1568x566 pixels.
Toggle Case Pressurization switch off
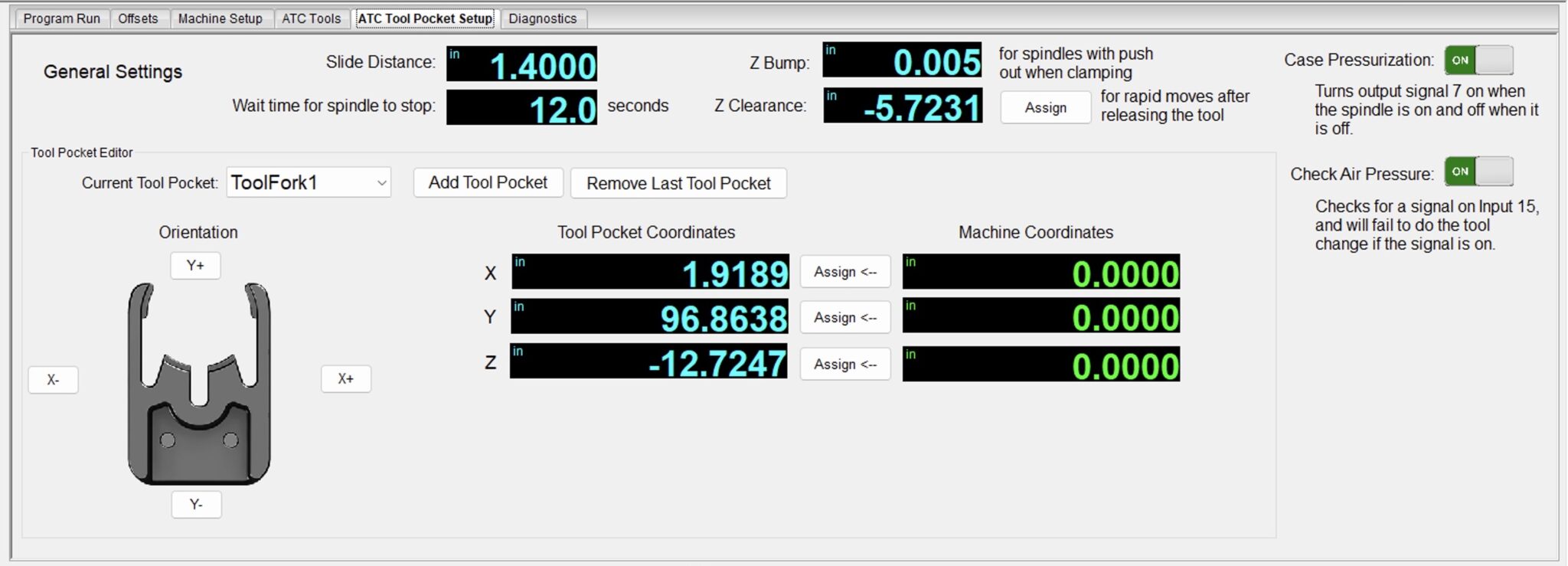(1478, 61)
